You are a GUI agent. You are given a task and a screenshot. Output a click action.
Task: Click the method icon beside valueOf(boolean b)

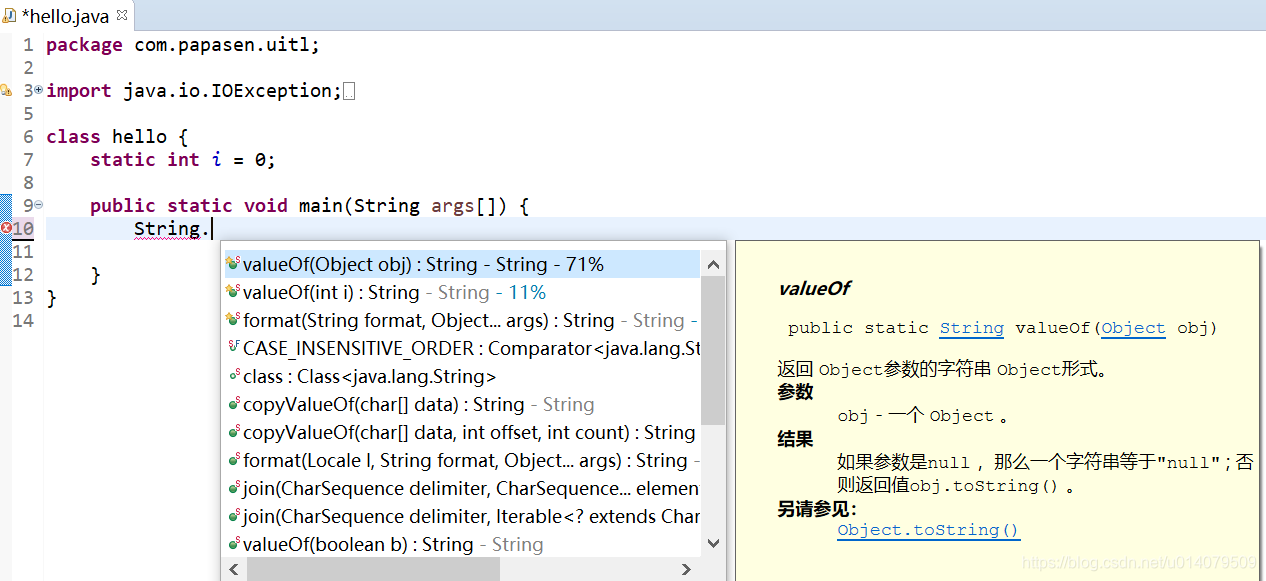point(233,544)
